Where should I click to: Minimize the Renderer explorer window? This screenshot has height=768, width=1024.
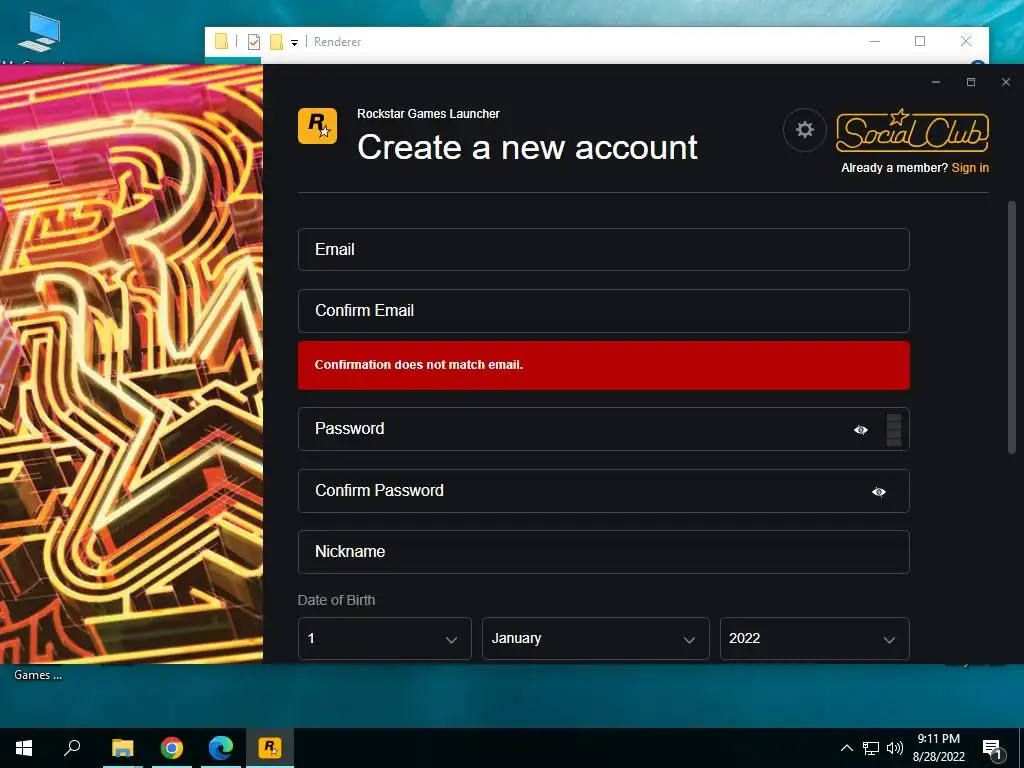tap(875, 41)
